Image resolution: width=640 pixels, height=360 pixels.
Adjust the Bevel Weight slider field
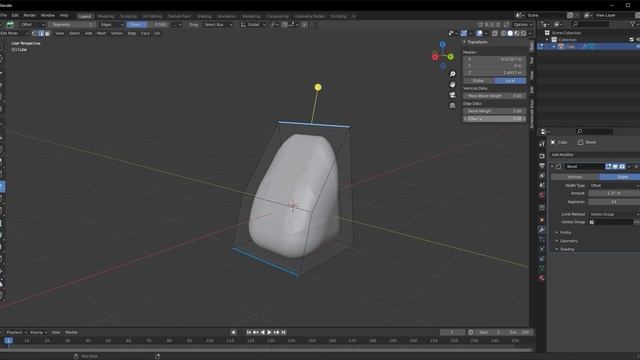[494, 111]
